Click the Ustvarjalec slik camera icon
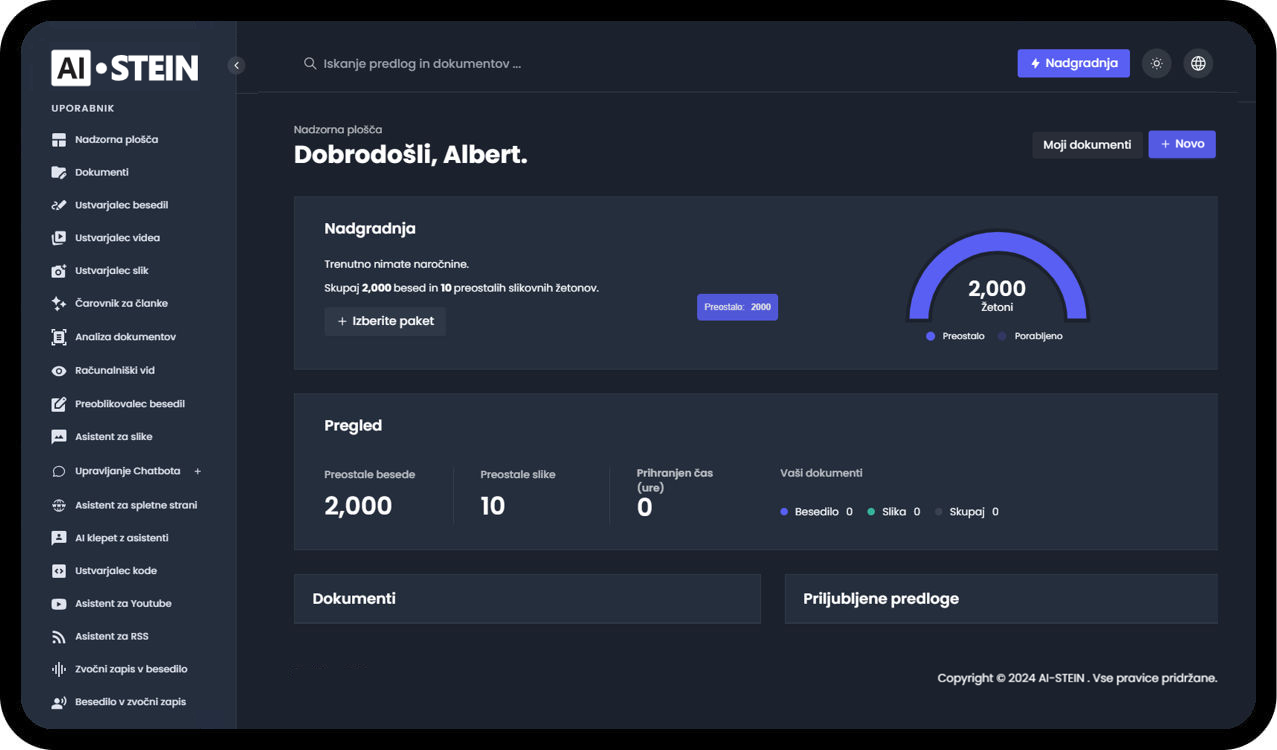This screenshot has height=750, width=1277. pyautogui.click(x=59, y=271)
